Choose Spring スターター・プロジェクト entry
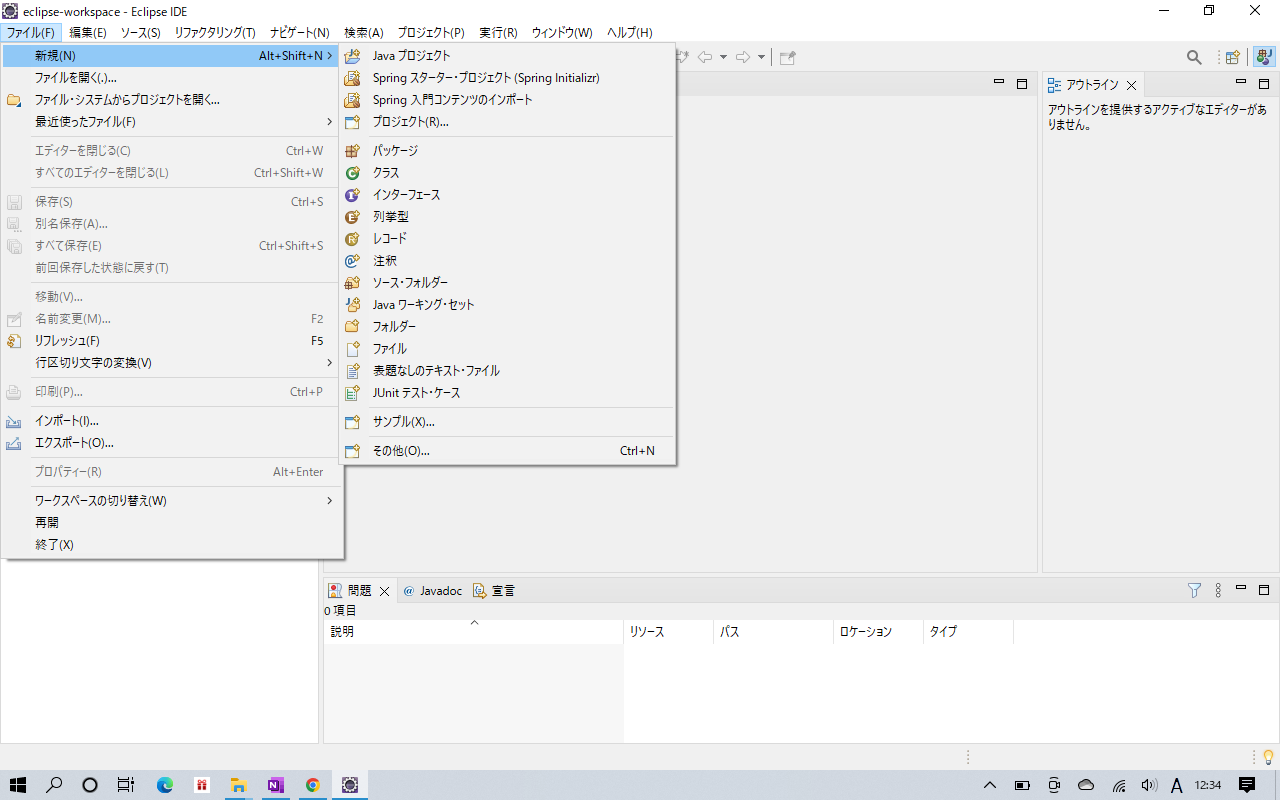The image size is (1280, 800). [486, 78]
